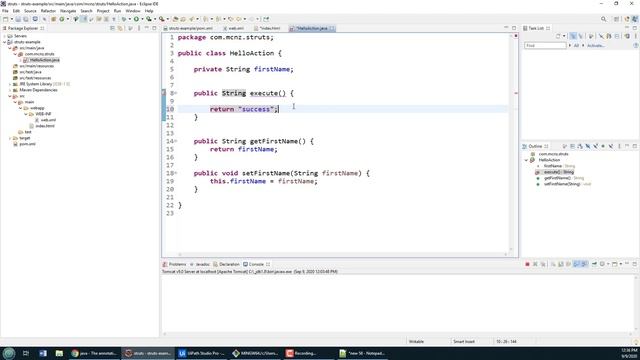Viewport: 640px width, 360px height.
Task: Open the Package Explorer view menu
Action: (x=139, y=28)
